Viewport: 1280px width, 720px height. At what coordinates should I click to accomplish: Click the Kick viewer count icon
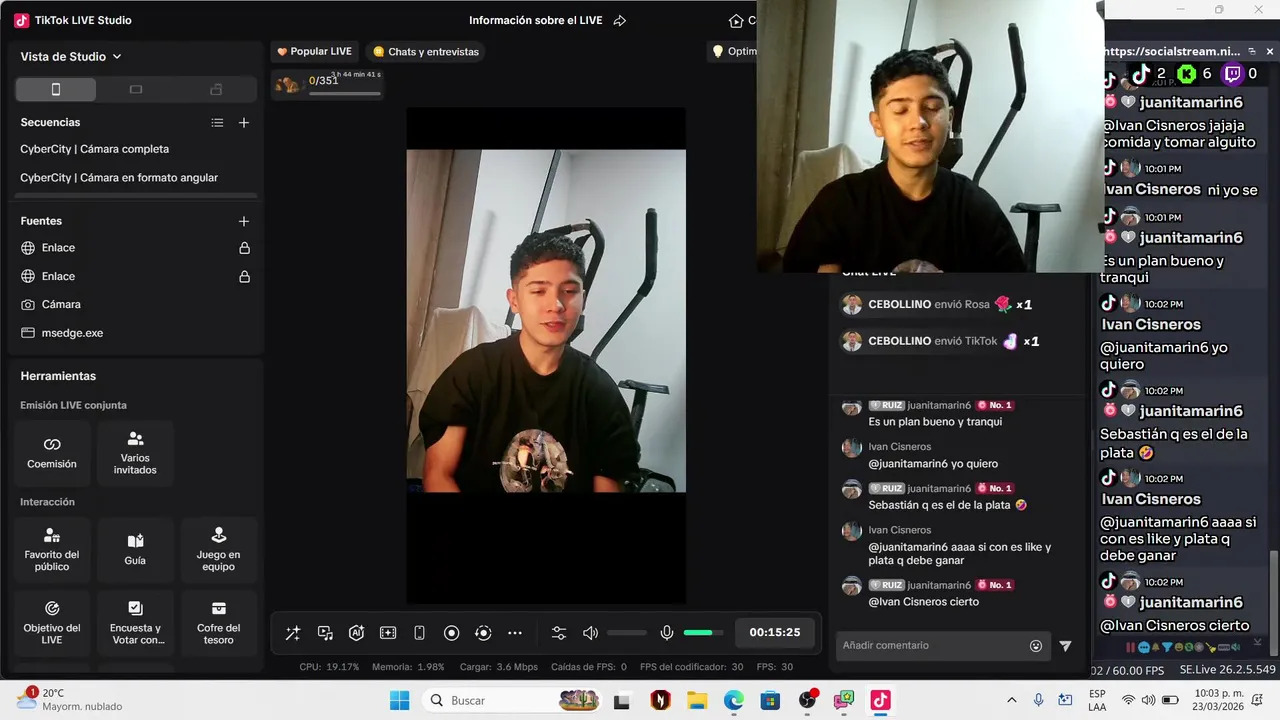1186,73
